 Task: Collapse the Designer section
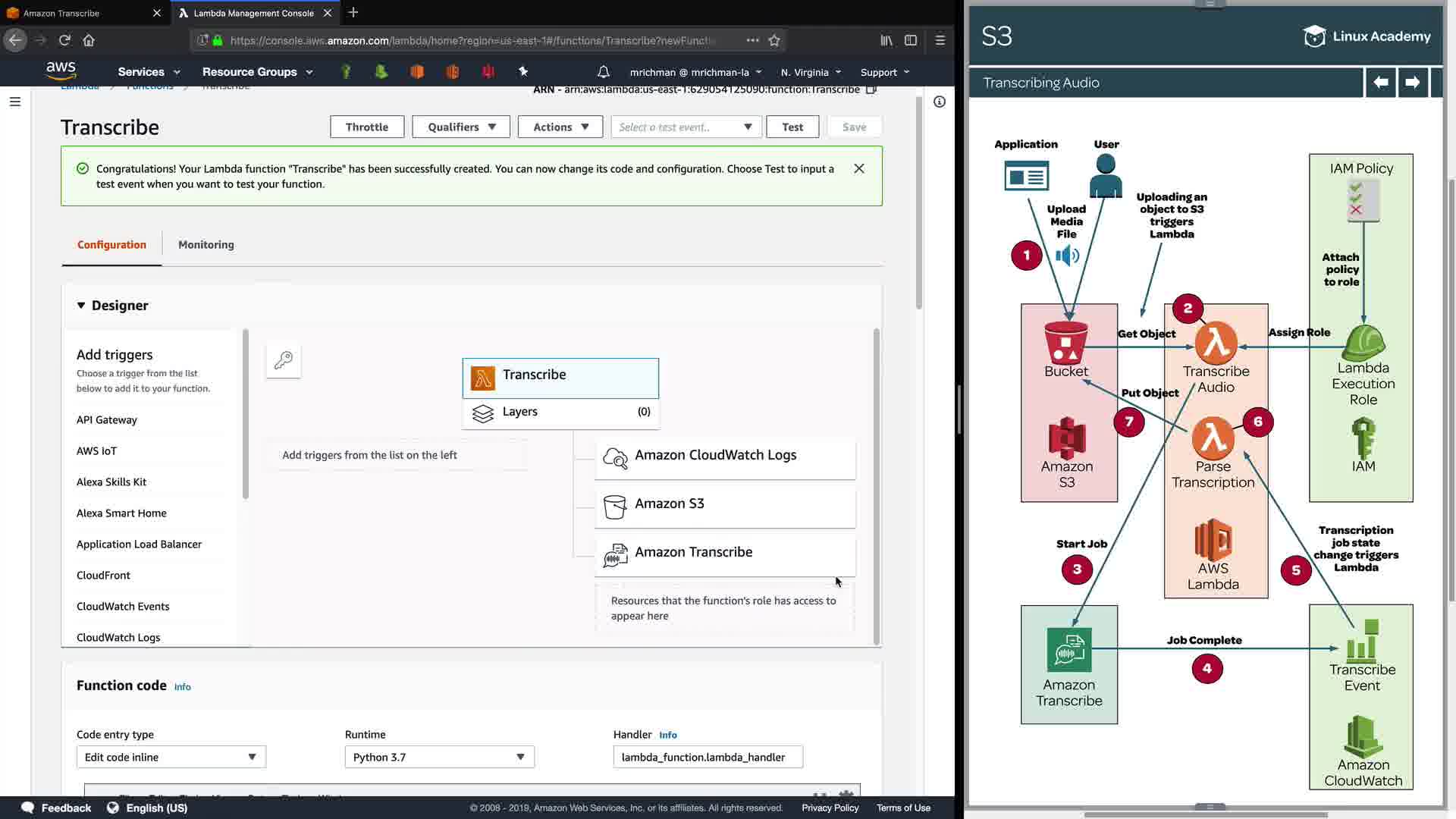click(81, 306)
